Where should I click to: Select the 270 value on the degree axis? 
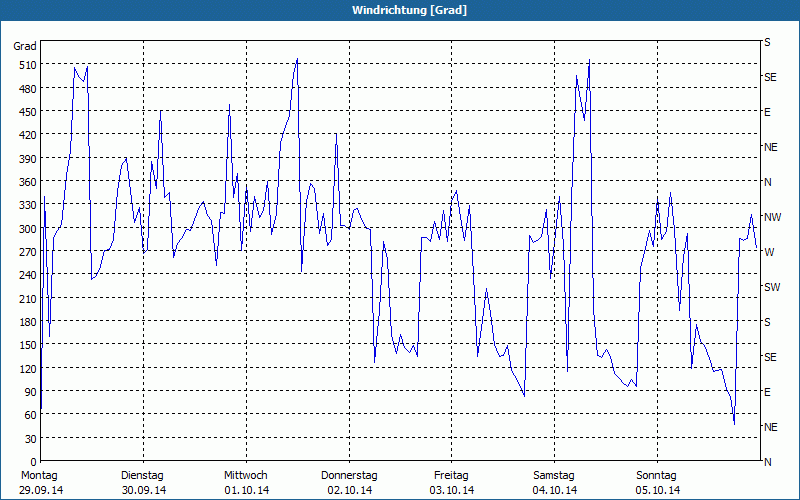[x=28, y=252]
